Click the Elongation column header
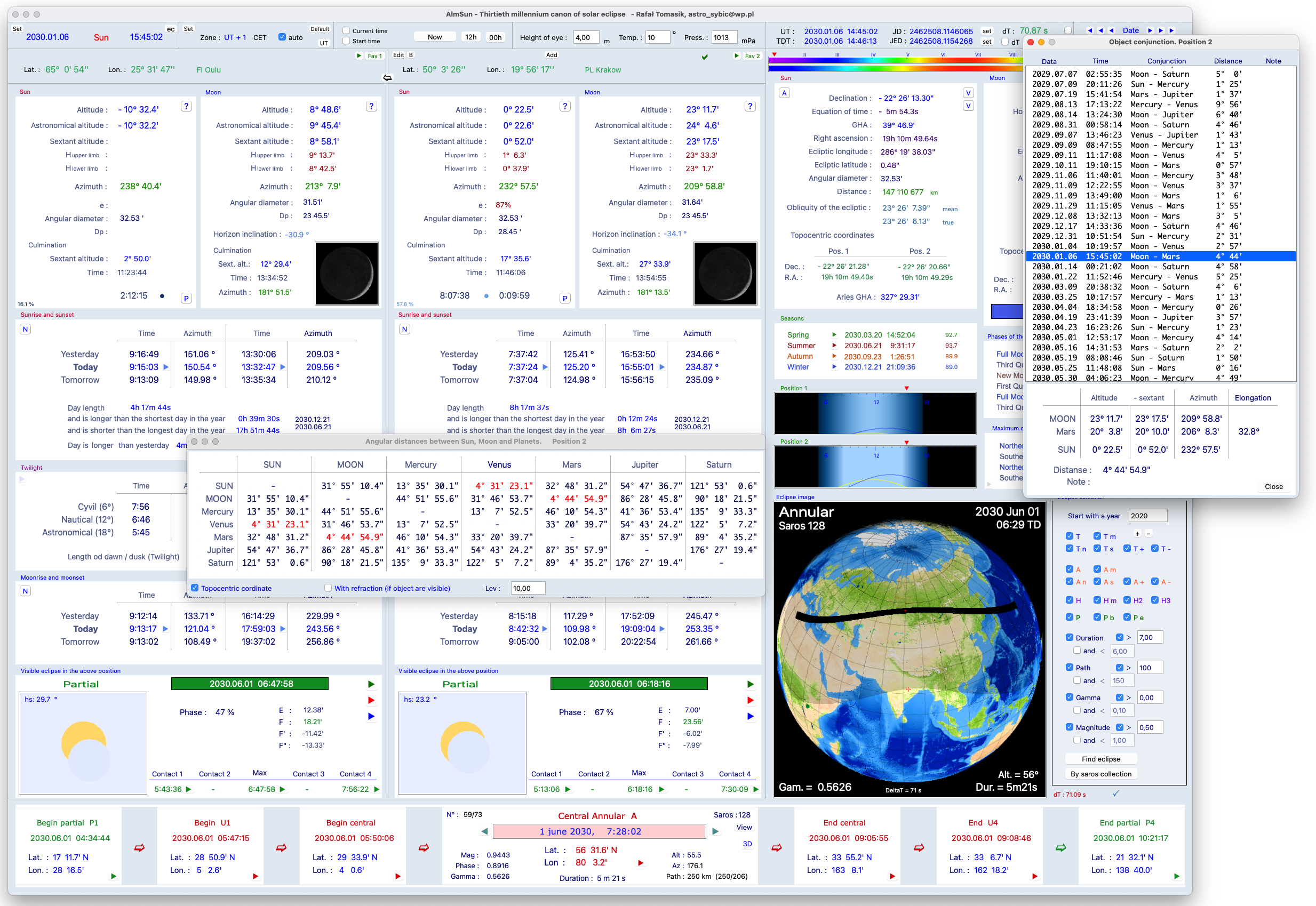The height and width of the screenshot is (906, 1316). [x=1253, y=398]
